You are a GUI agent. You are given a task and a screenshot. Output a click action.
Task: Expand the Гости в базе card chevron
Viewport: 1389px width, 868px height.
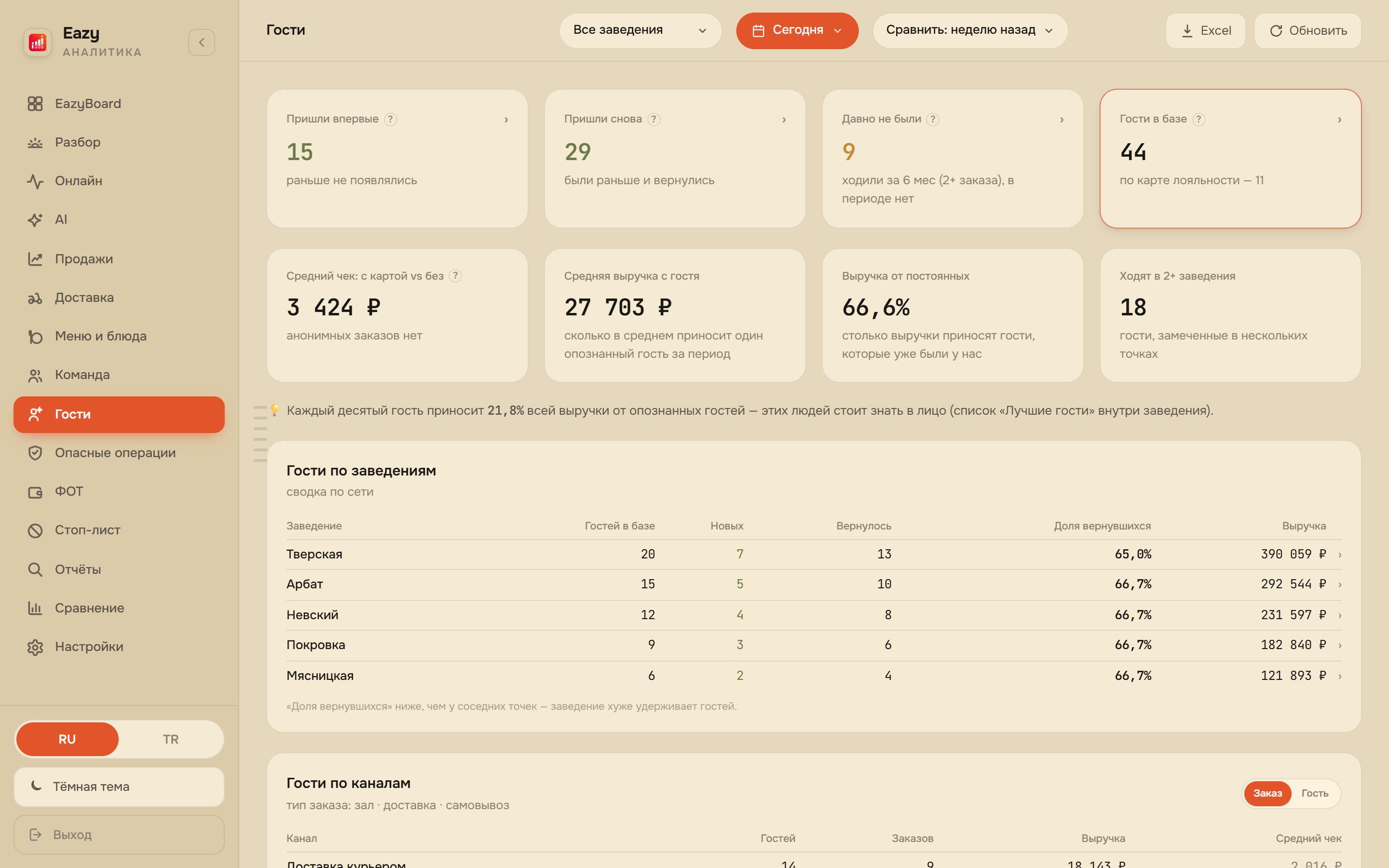(x=1340, y=120)
